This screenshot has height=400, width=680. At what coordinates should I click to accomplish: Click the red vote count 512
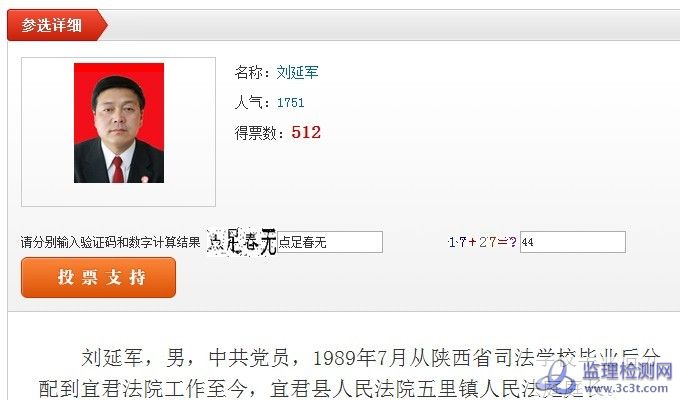click(306, 132)
